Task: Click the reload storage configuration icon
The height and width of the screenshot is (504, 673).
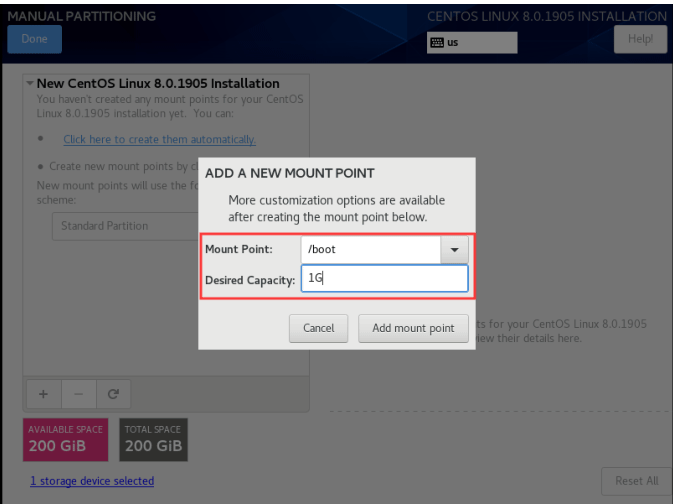Action: point(113,393)
